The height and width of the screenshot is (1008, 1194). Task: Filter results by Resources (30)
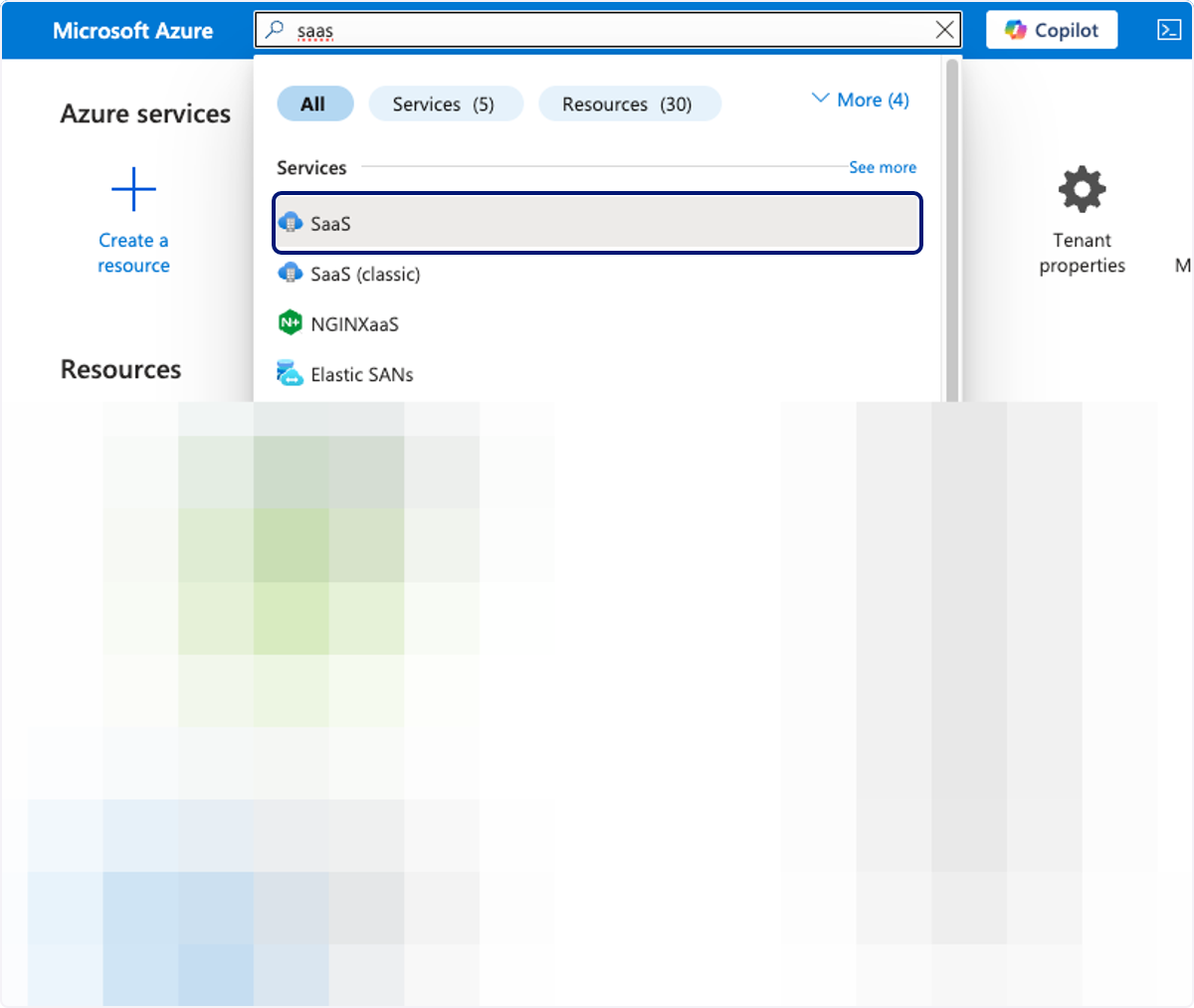click(629, 103)
